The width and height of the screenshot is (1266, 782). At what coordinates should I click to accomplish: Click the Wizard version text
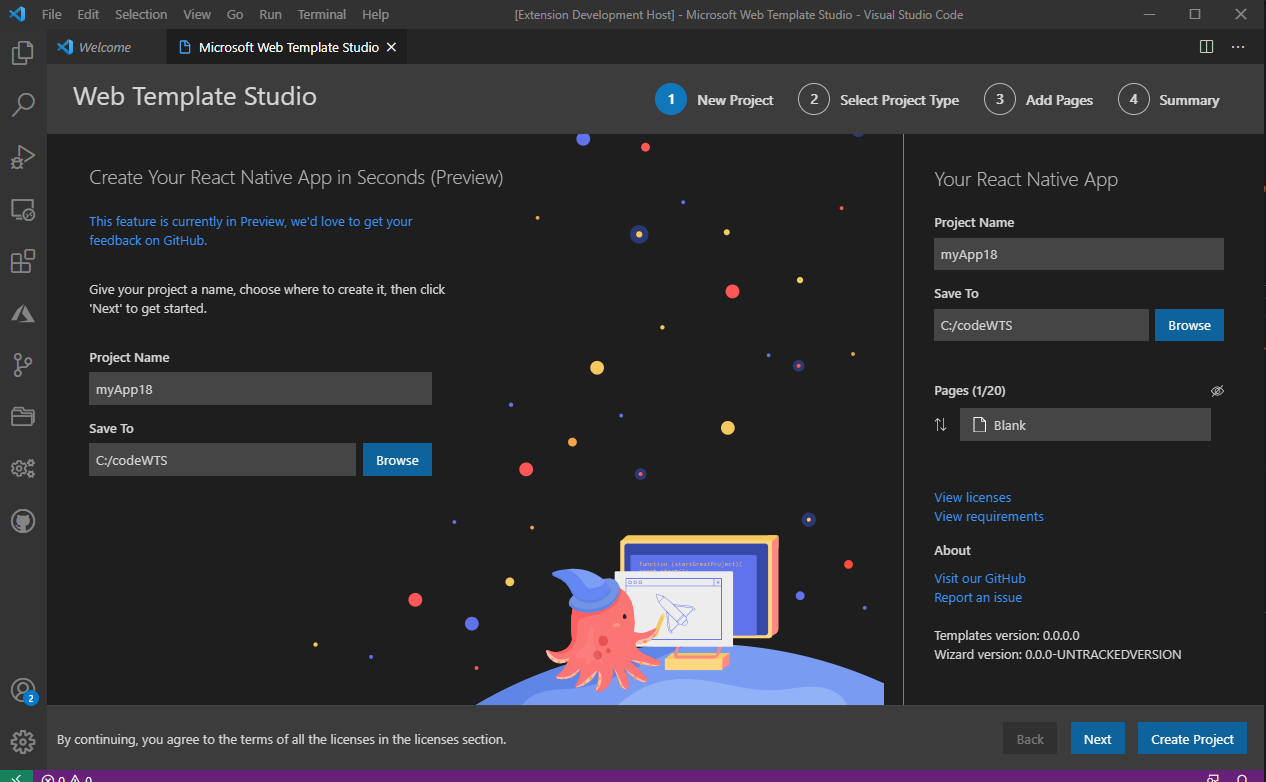click(1057, 654)
